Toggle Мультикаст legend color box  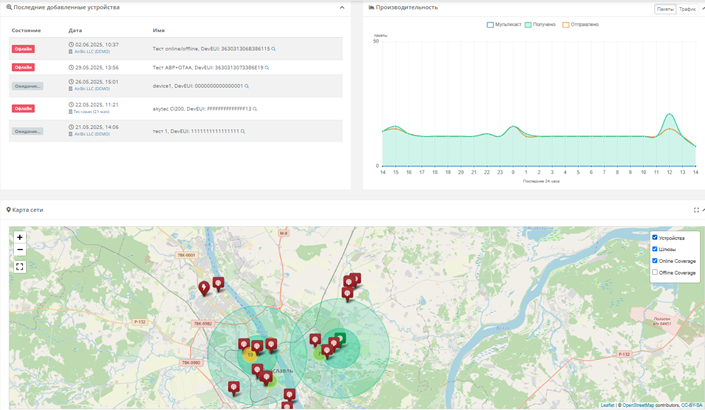point(490,25)
